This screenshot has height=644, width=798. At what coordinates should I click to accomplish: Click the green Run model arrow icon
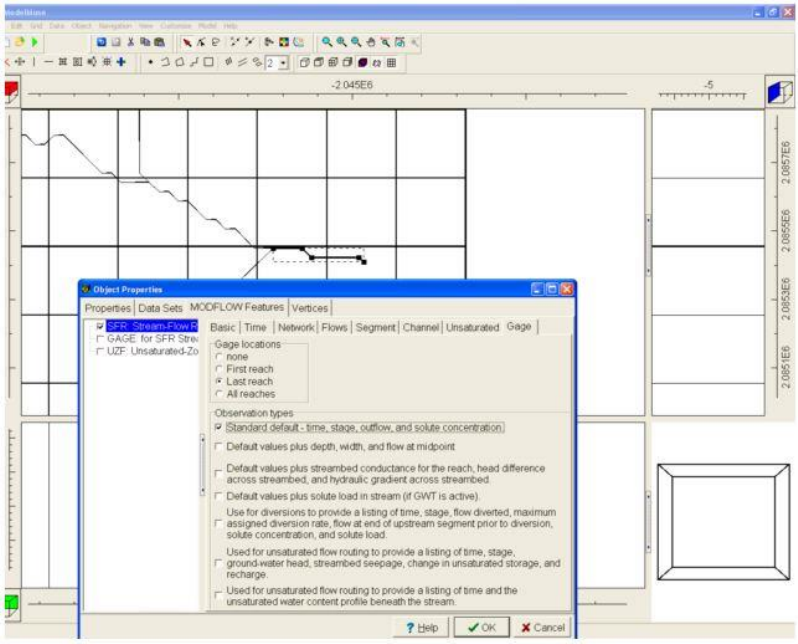[36, 43]
